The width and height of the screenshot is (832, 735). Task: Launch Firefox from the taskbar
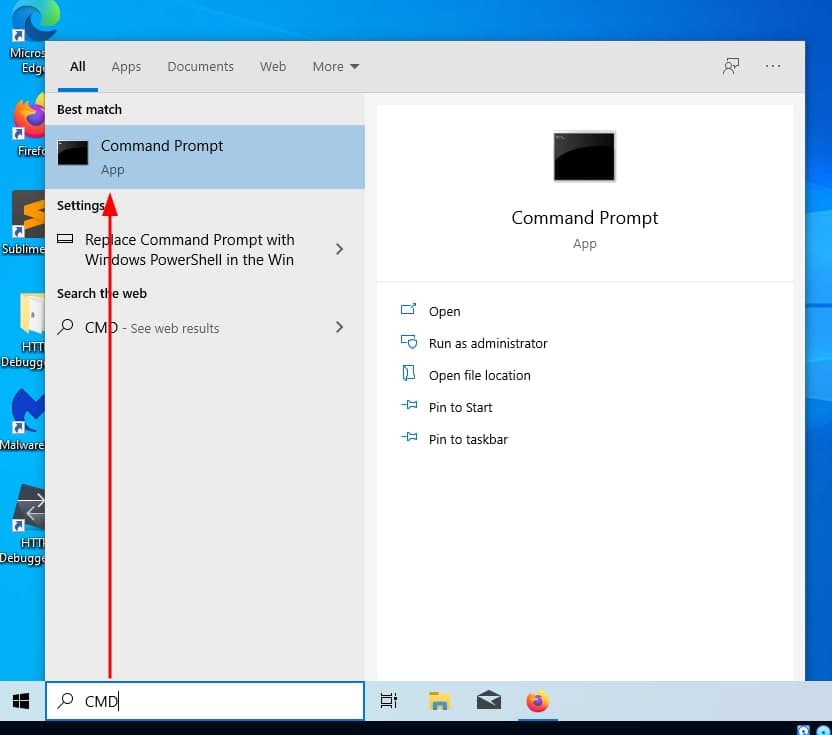pyautogui.click(x=538, y=701)
